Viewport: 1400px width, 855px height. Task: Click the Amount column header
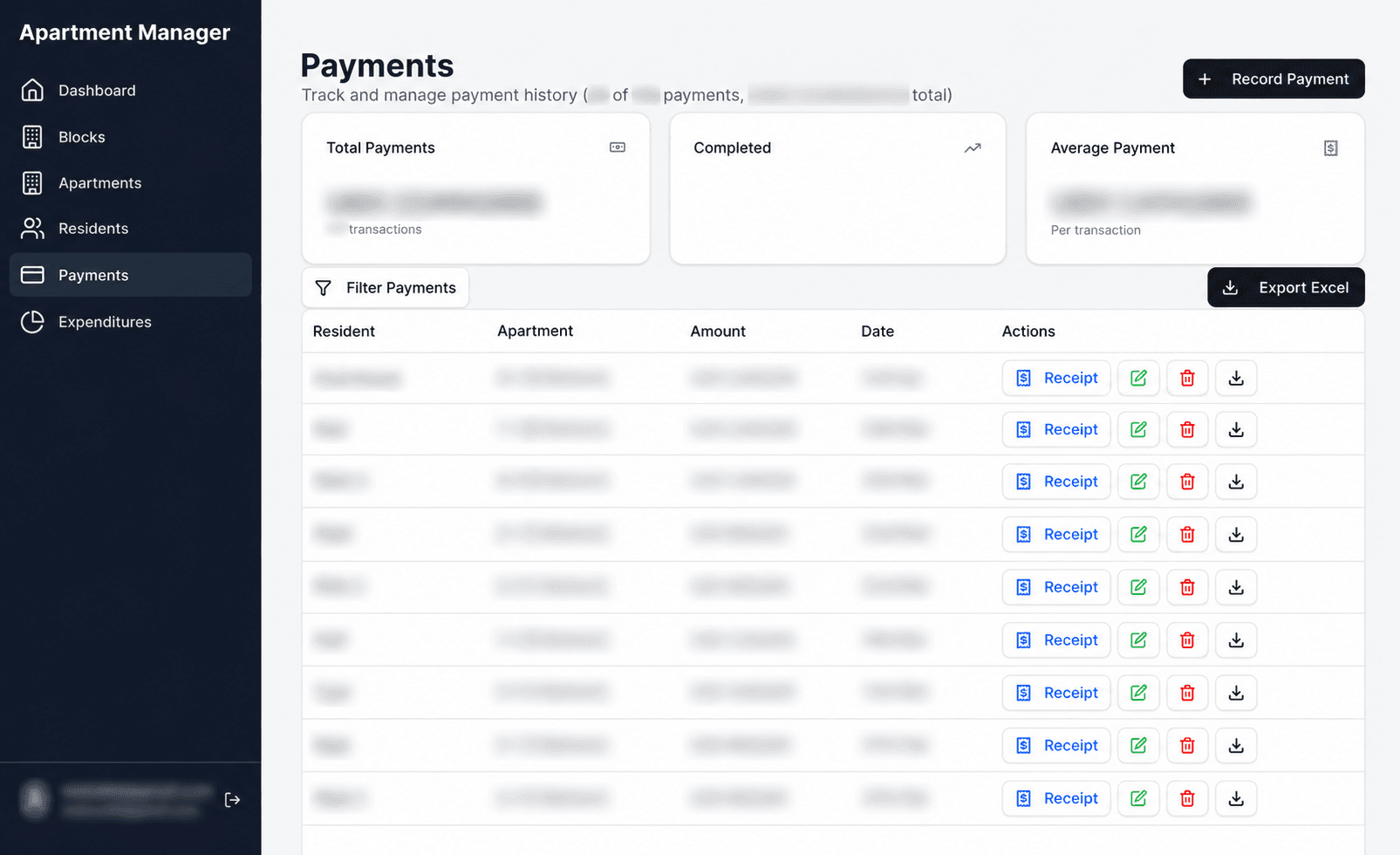click(x=718, y=332)
